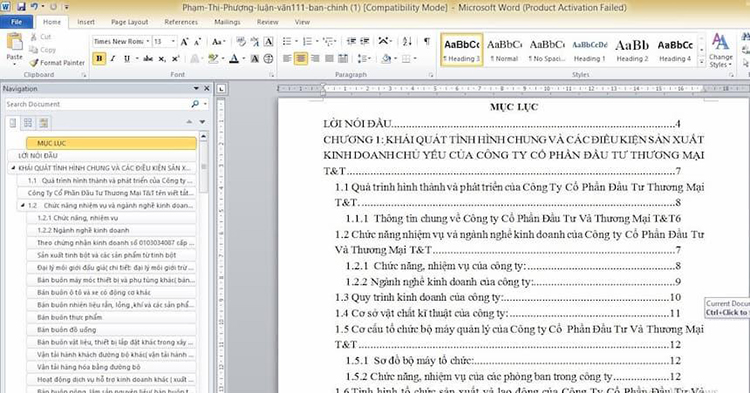The height and width of the screenshot is (393, 750).
Task: Toggle Bold formatting
Action: [99, 59]
